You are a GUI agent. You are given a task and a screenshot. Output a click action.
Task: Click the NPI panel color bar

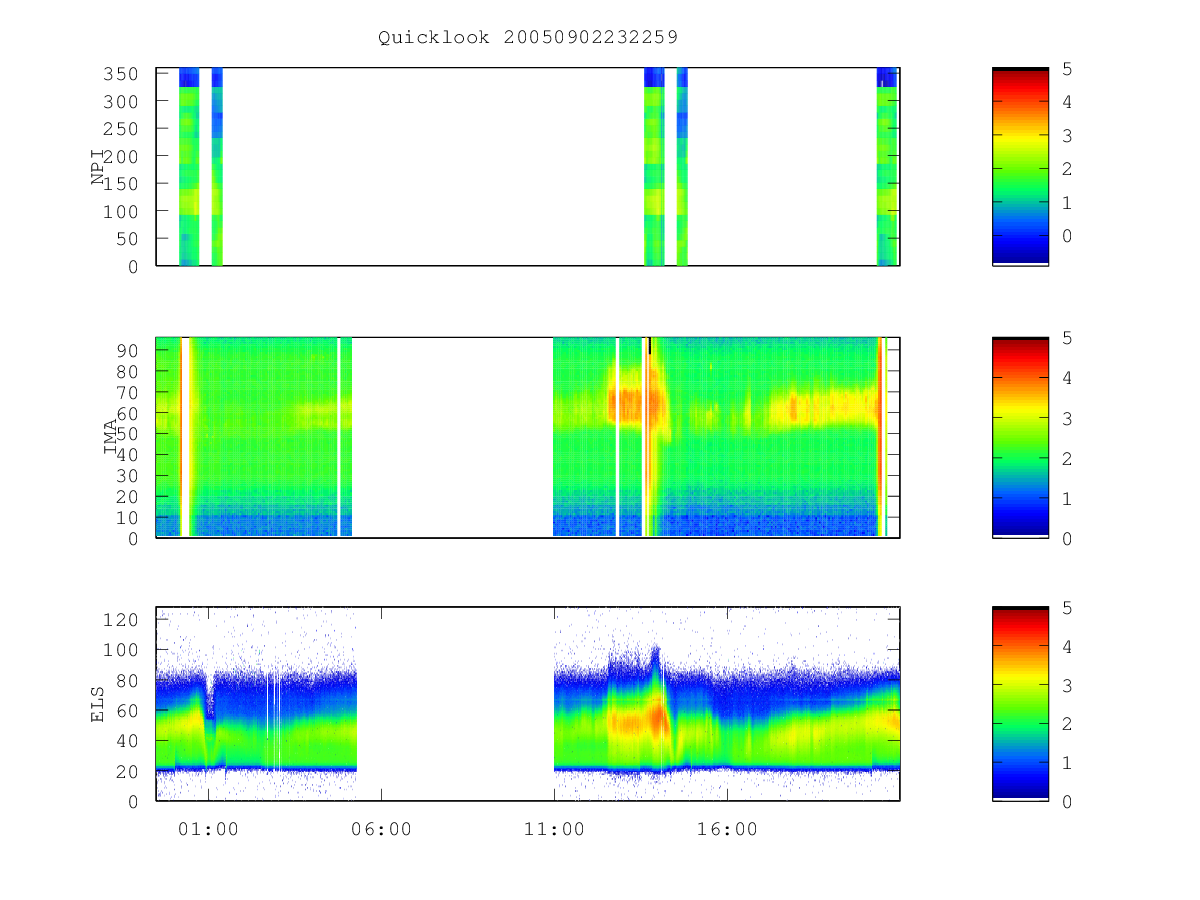point(1020,167)
